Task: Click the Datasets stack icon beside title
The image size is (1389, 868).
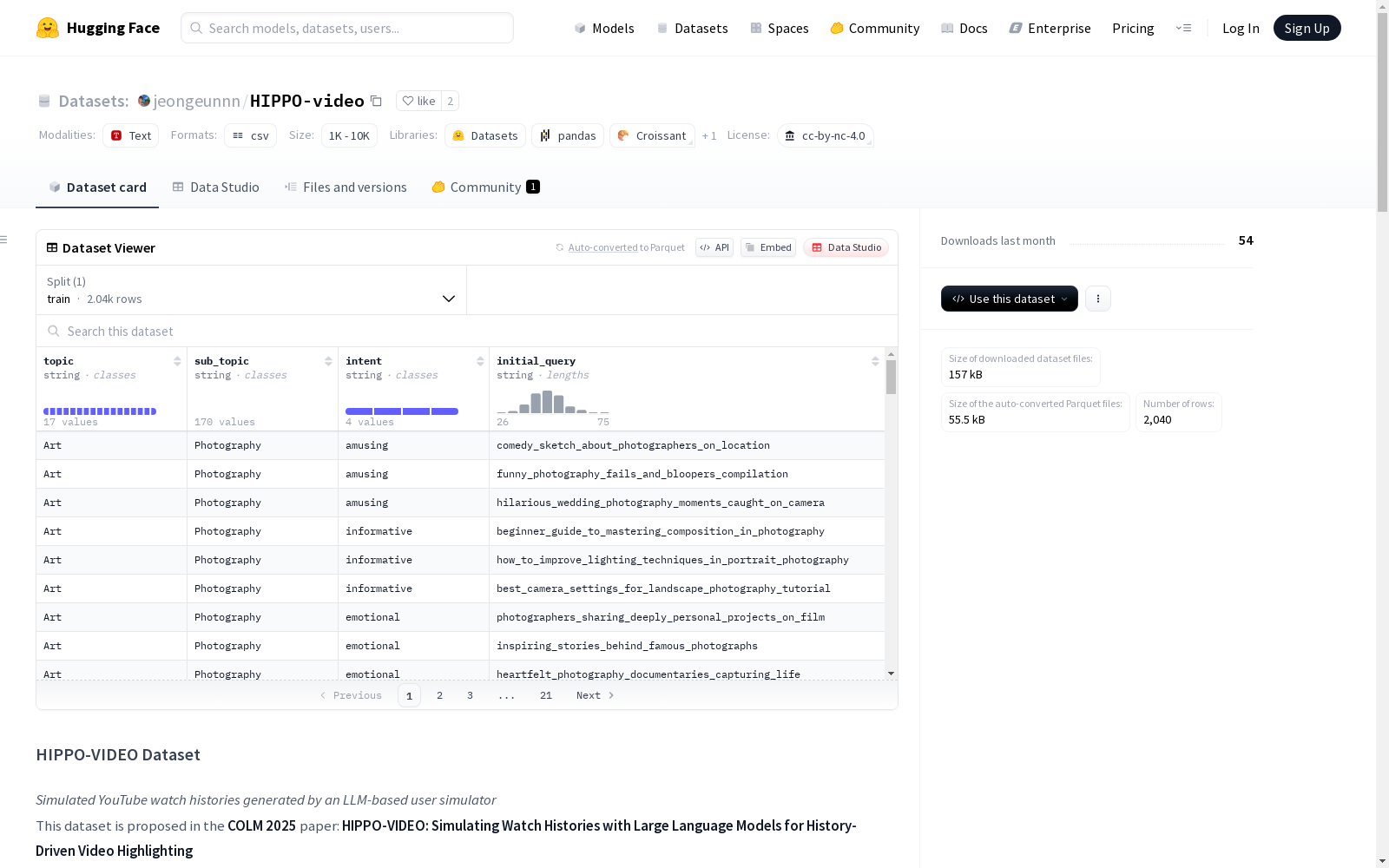Action: tap(44, 102)
